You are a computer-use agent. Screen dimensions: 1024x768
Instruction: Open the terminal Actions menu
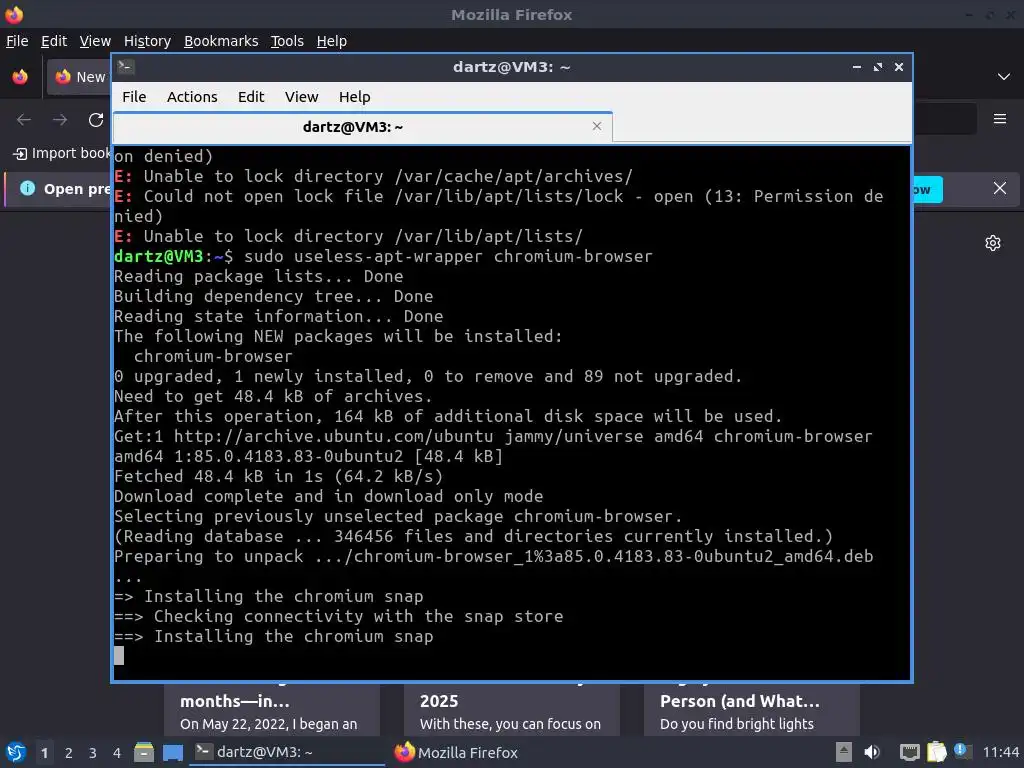[192, 97]
